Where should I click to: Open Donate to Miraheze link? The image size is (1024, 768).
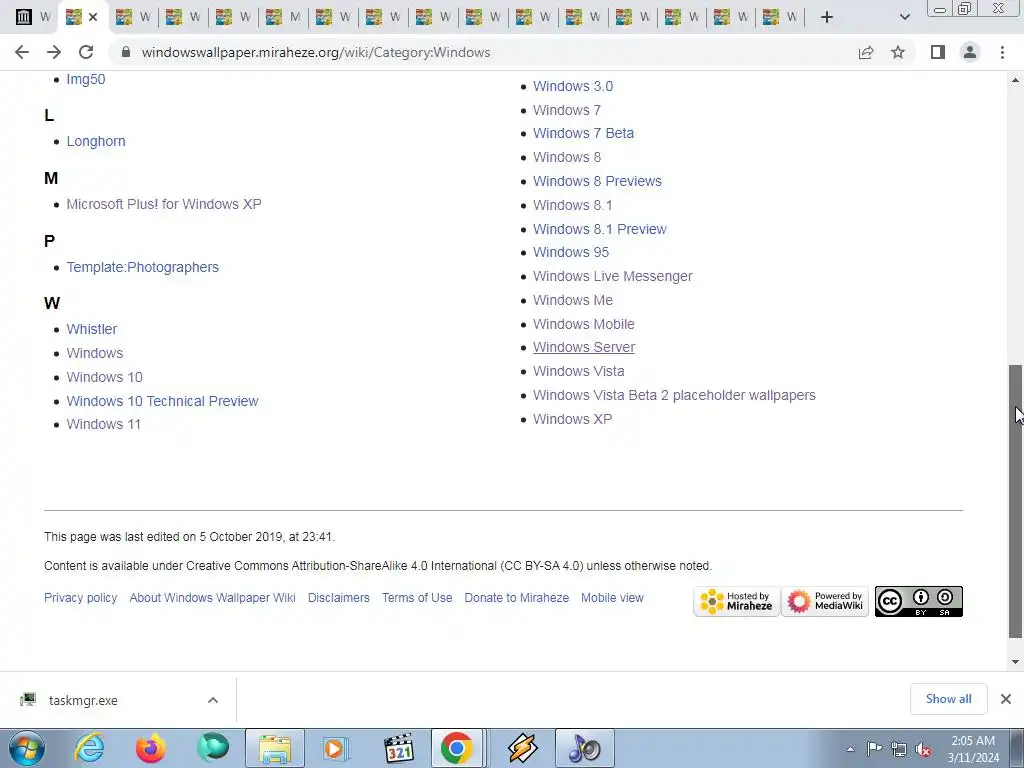(516, 598)
